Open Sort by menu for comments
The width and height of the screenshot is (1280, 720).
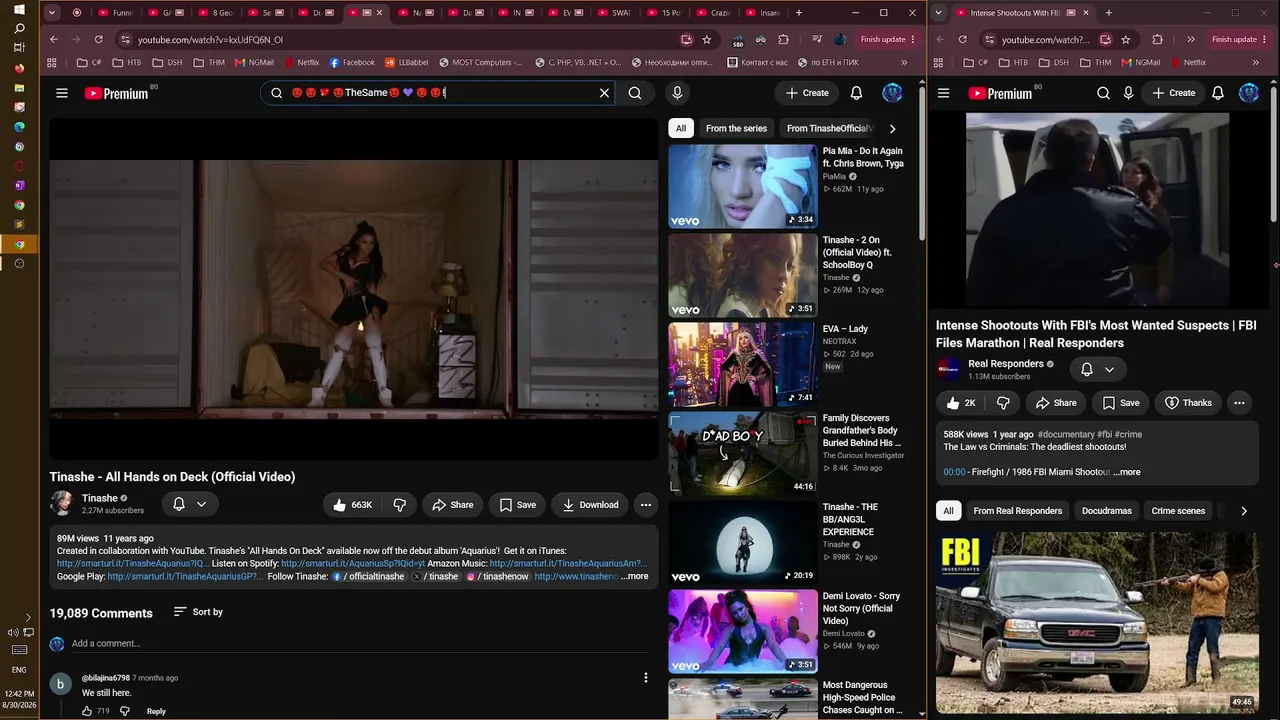[x=198, y=612]
